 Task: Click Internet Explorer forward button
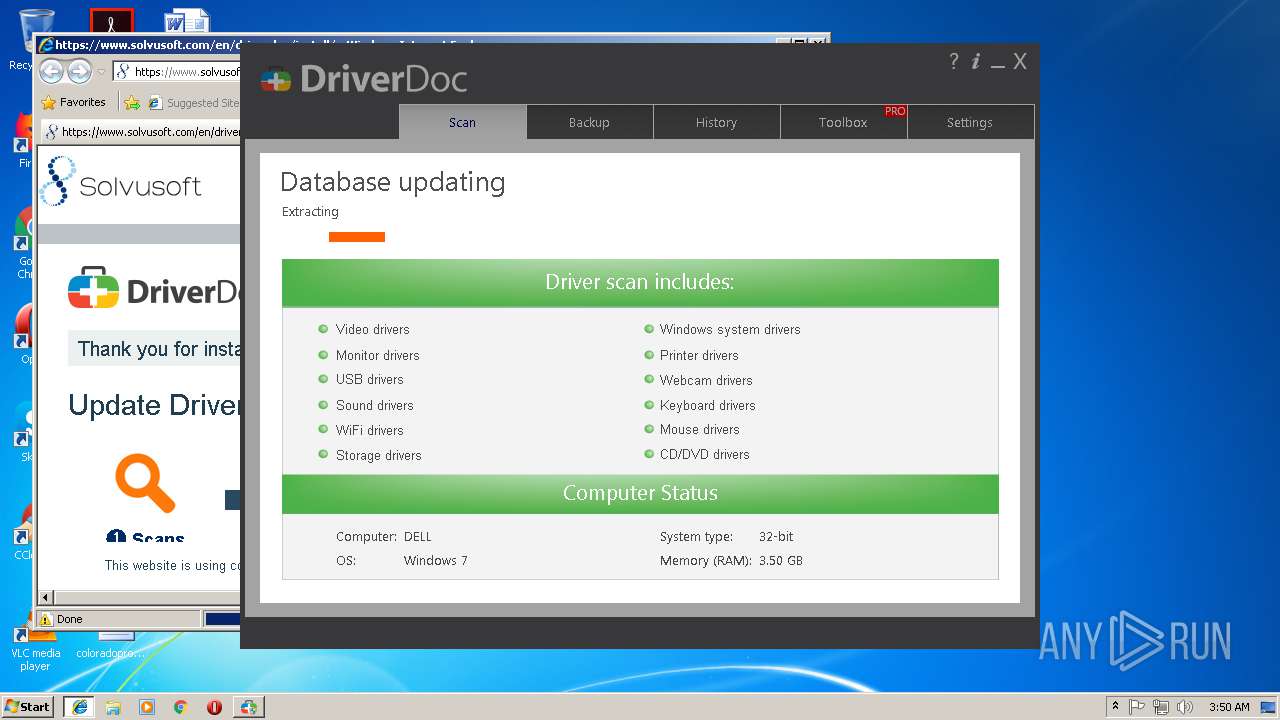click(79, 71)
